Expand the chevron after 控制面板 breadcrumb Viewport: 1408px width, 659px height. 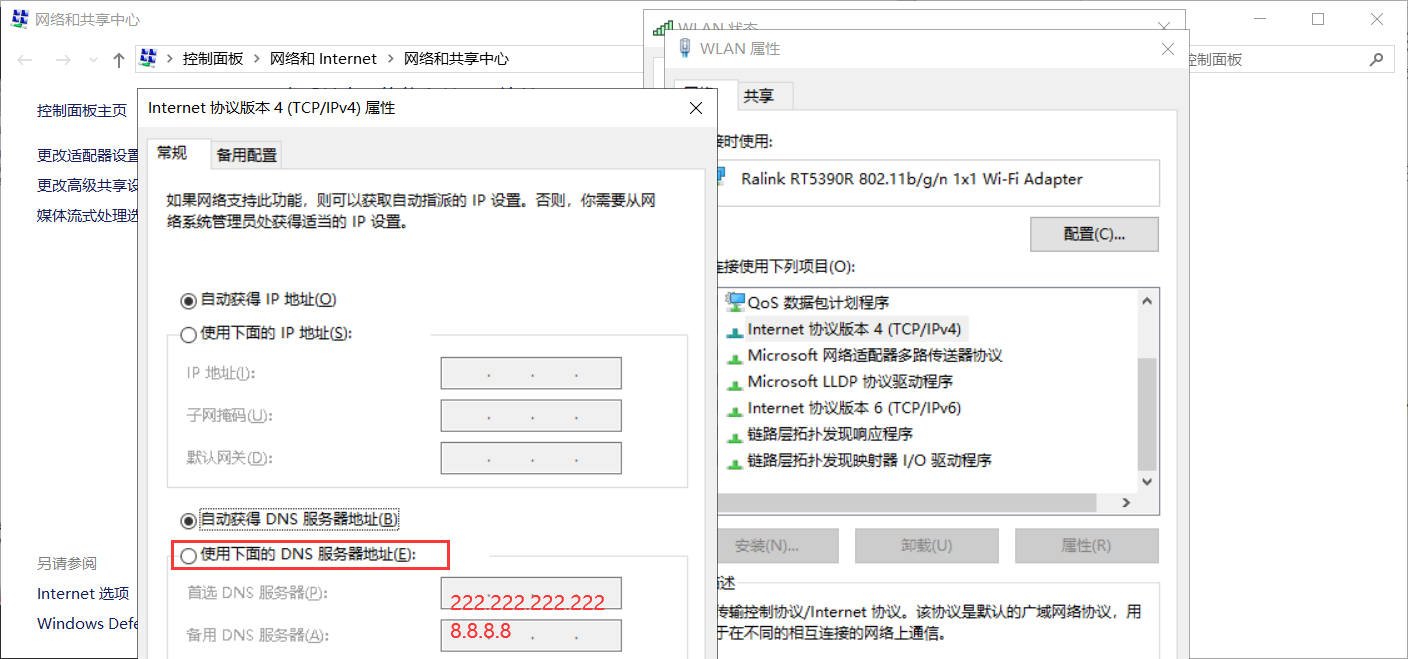[257, 59]
